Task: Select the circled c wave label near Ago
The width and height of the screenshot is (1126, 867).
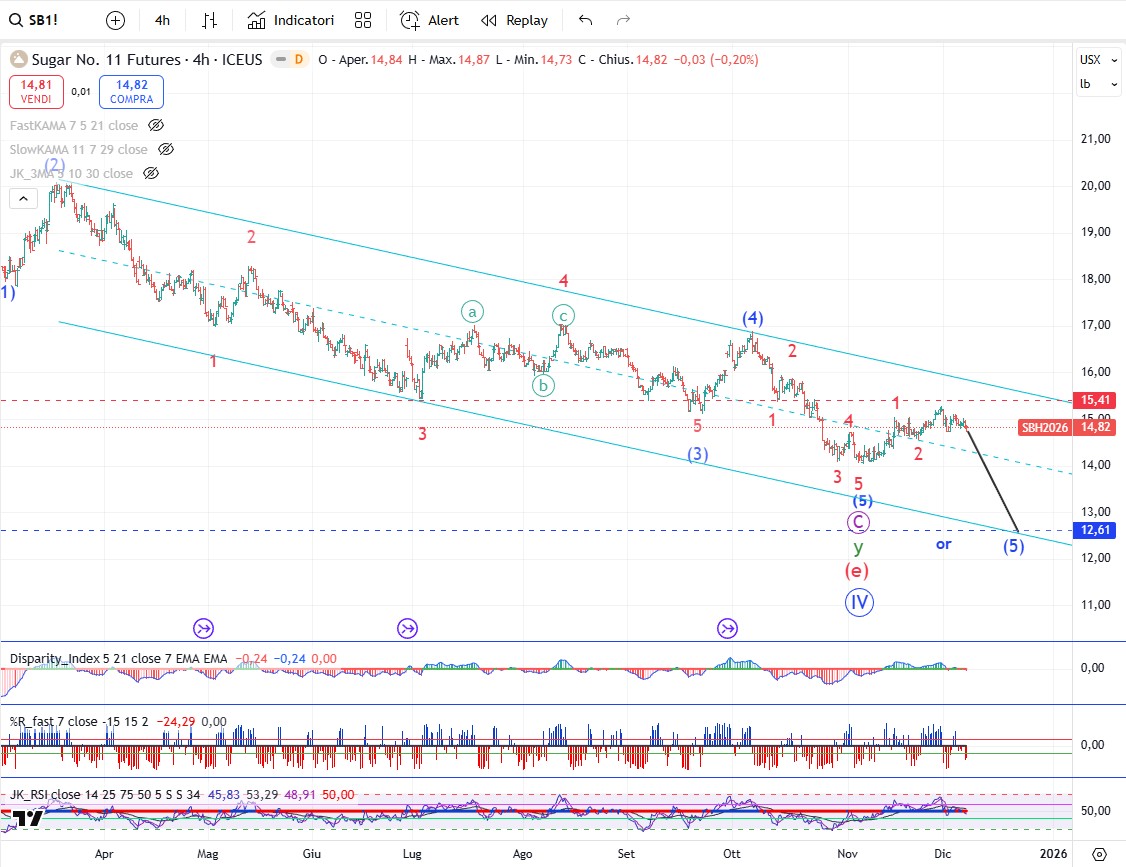Action: tap(563, 315)
